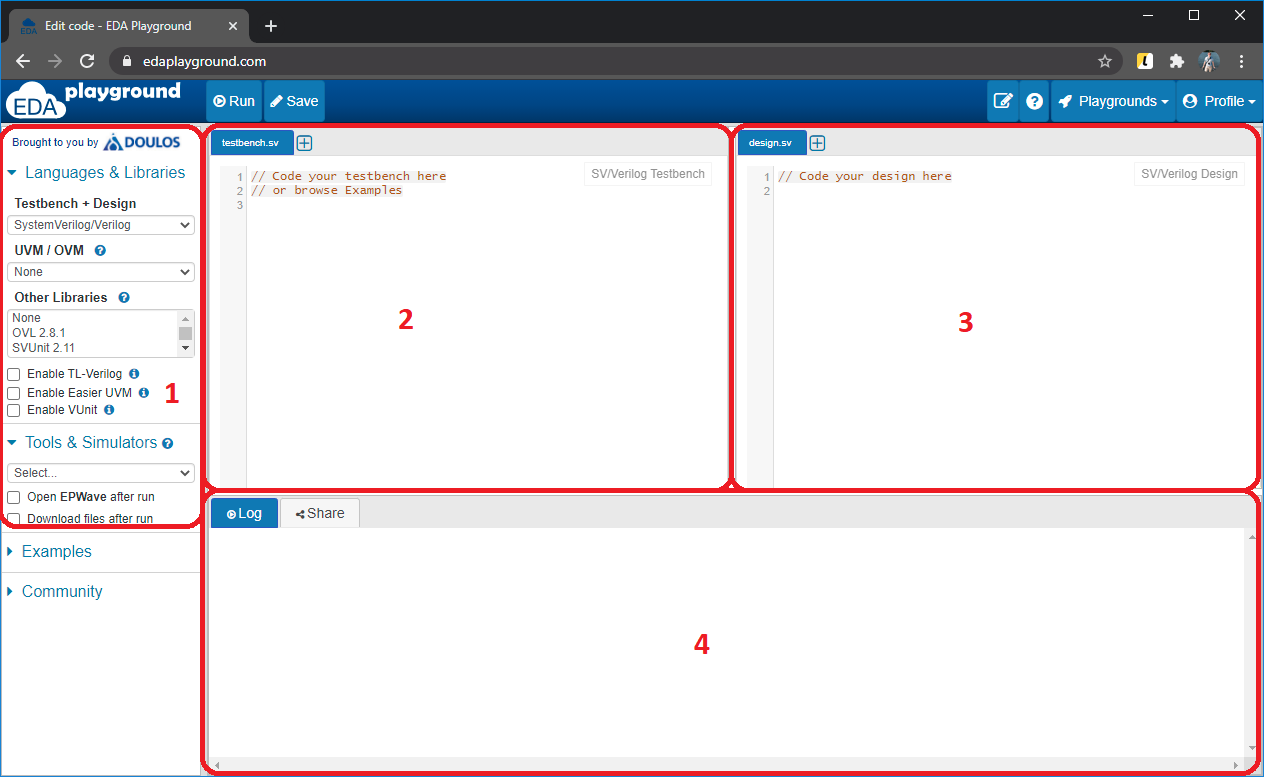Open the help question mark icon
This screenshot has width=1264, height=777.
tap(1034, 101)
